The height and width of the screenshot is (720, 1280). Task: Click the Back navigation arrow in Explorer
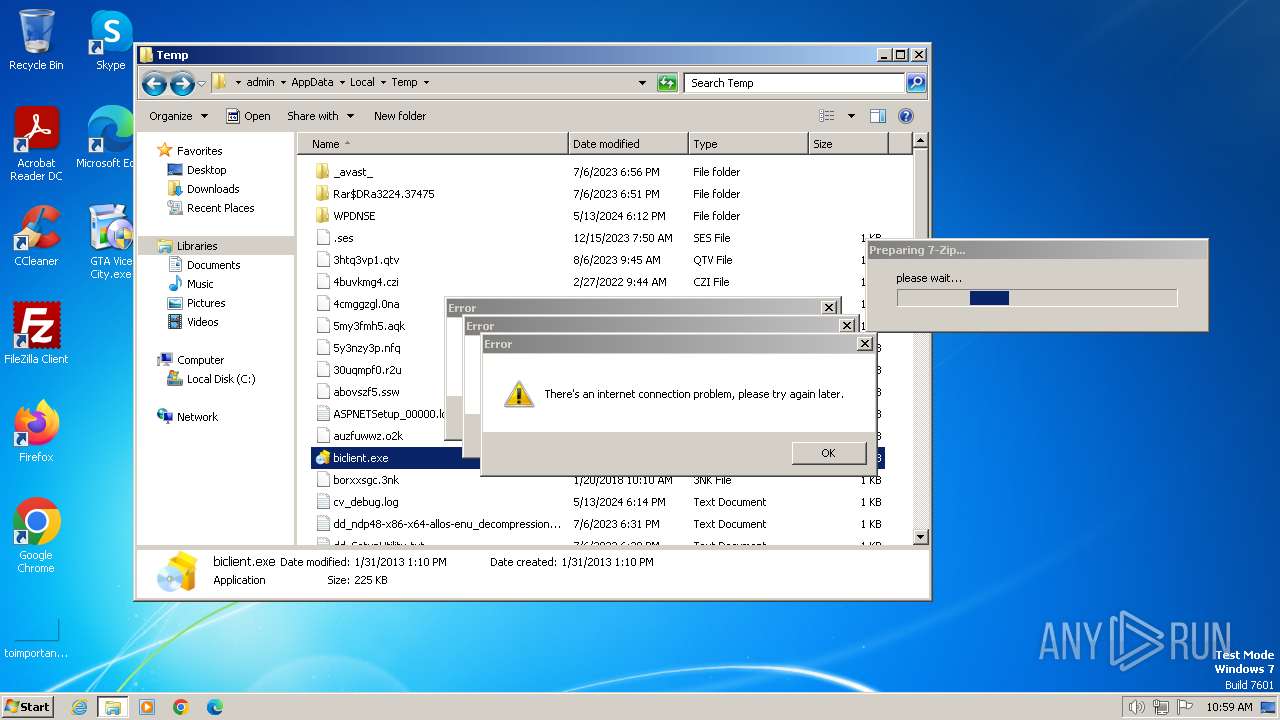tap(154, 83)
